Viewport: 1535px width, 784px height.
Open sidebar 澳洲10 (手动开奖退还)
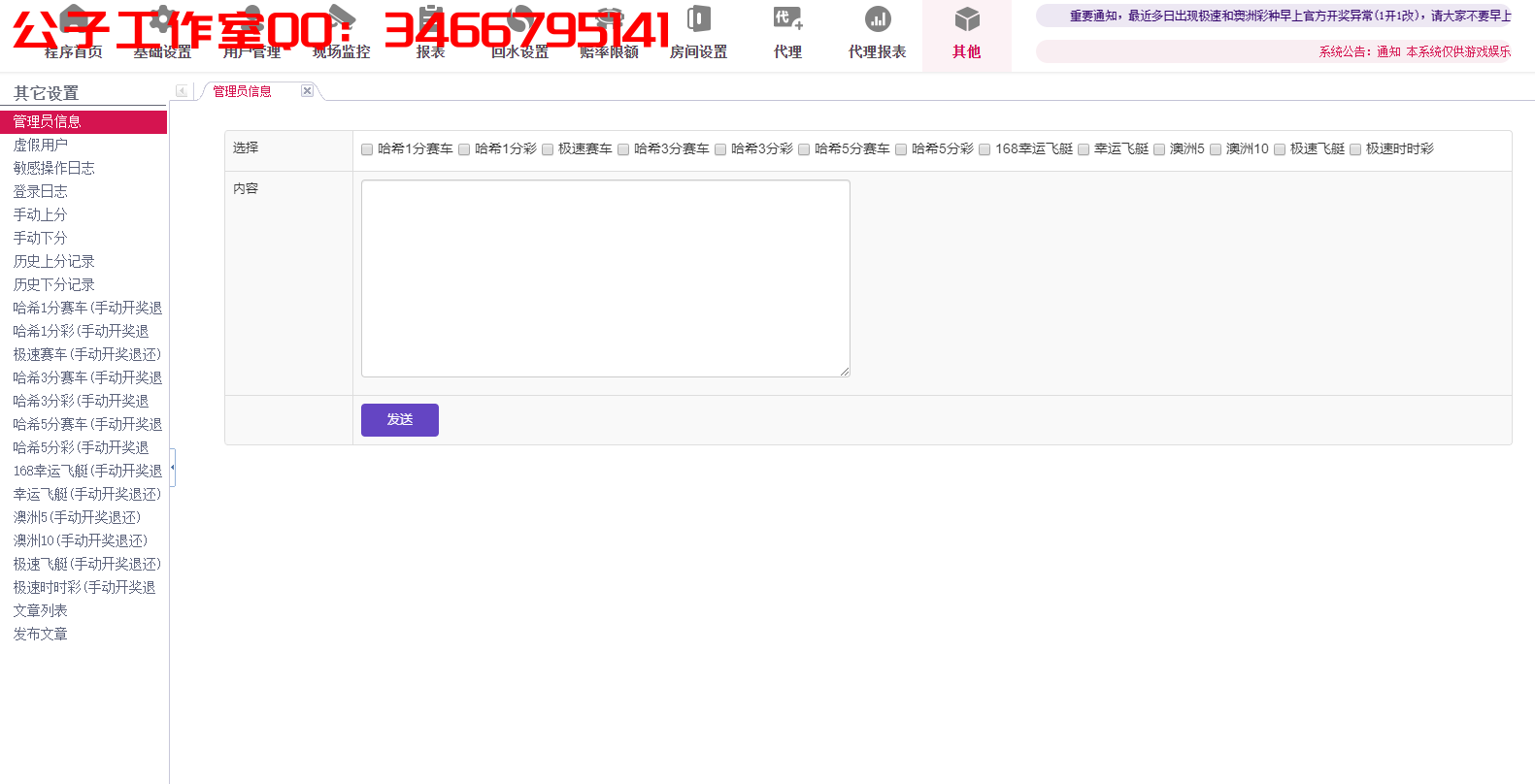click(x=81, y=540)
